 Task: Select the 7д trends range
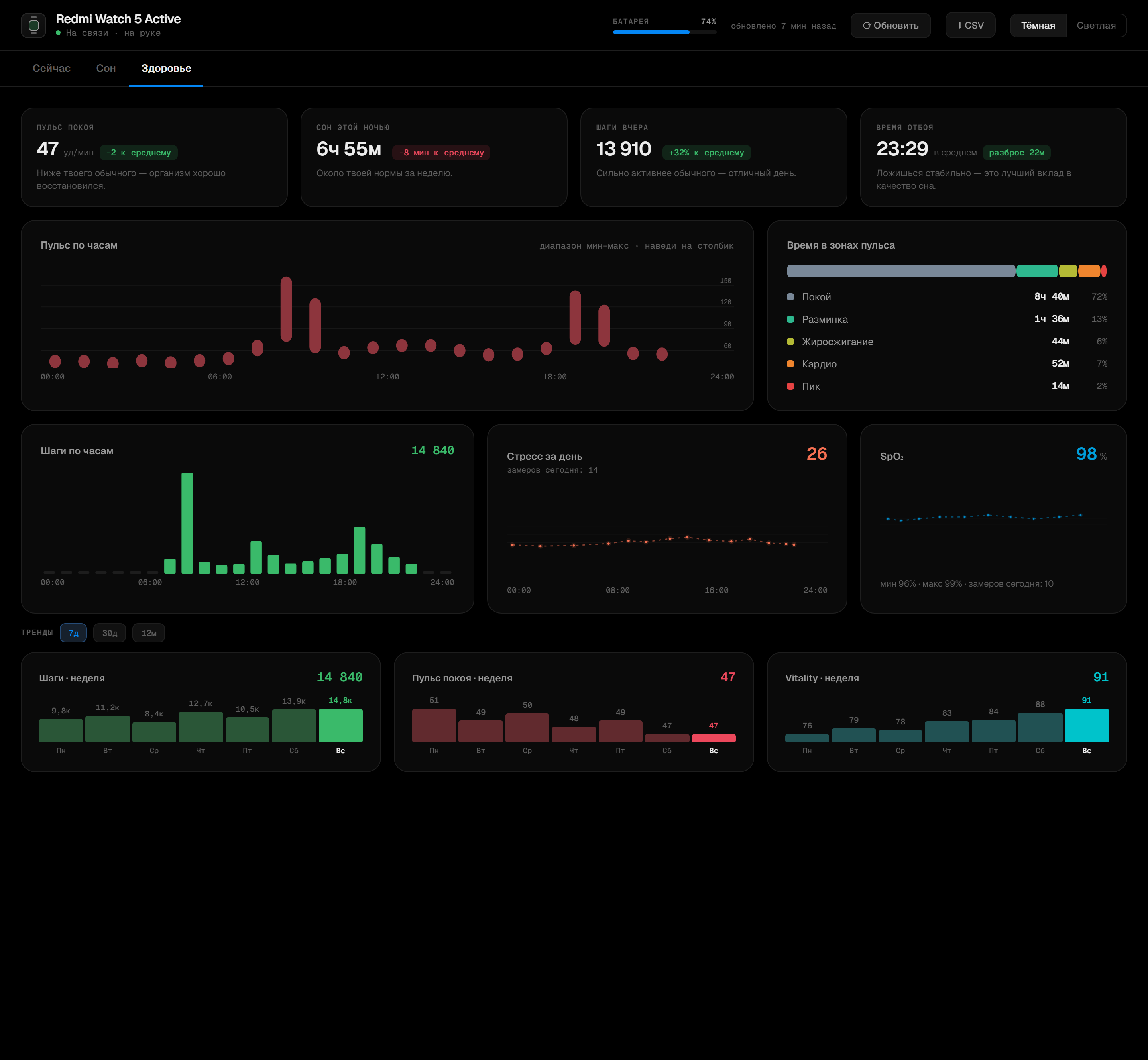[73, 633]
